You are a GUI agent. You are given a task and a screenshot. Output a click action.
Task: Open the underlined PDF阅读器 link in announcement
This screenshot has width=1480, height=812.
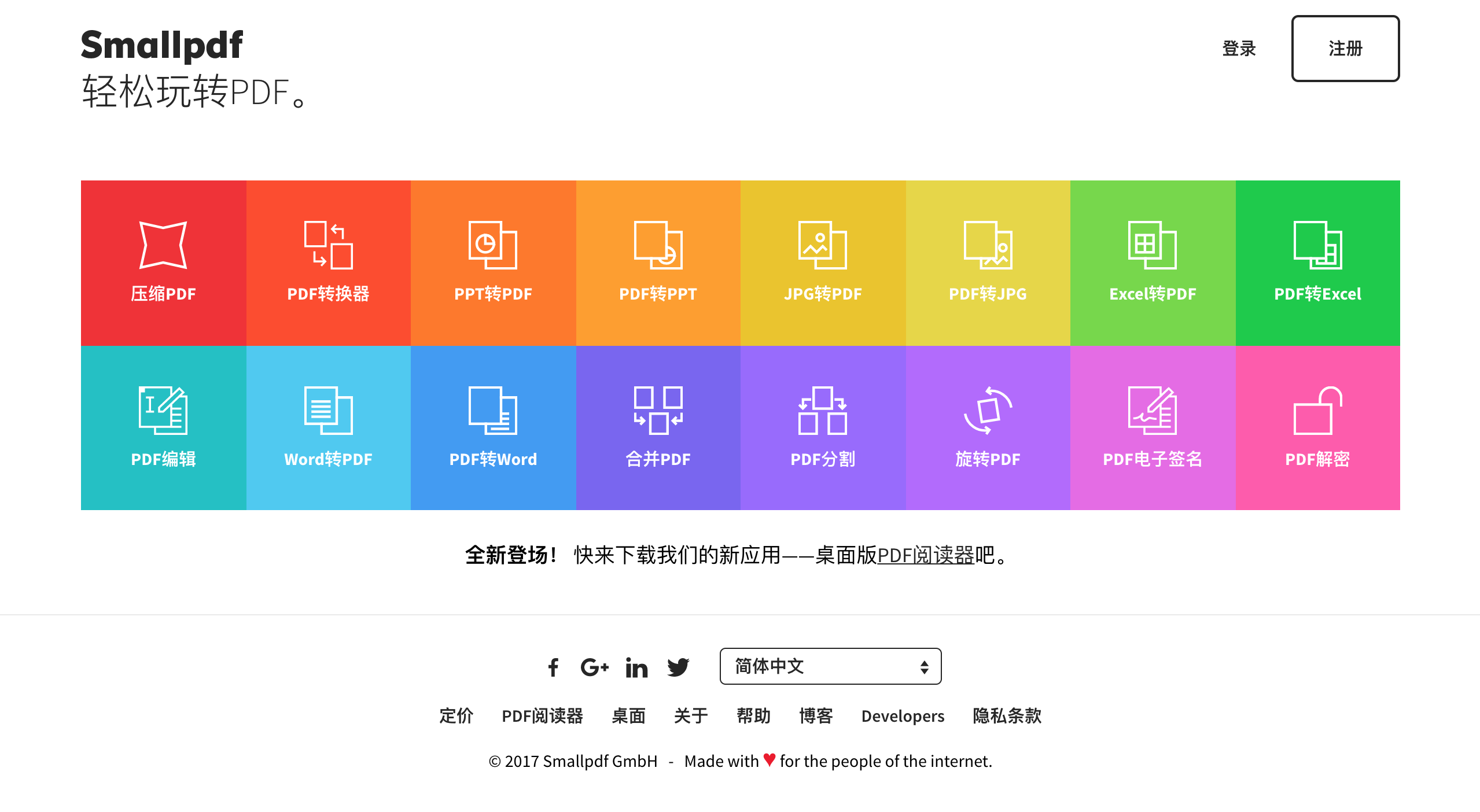click(x=926, y=555)
